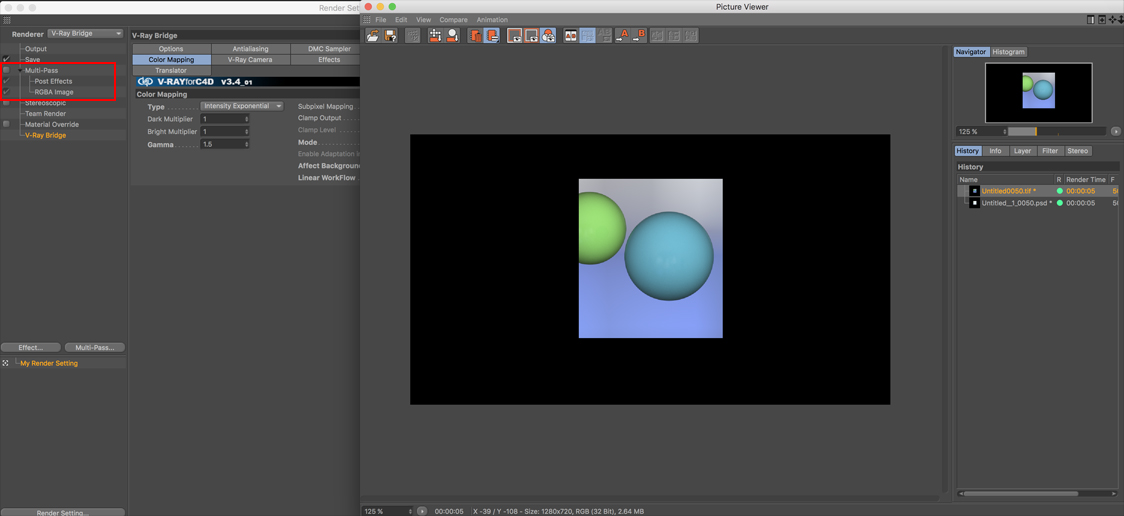Click the render region icon in toolbar
The width and height of the screenshot is (1124, 516).
435,36
